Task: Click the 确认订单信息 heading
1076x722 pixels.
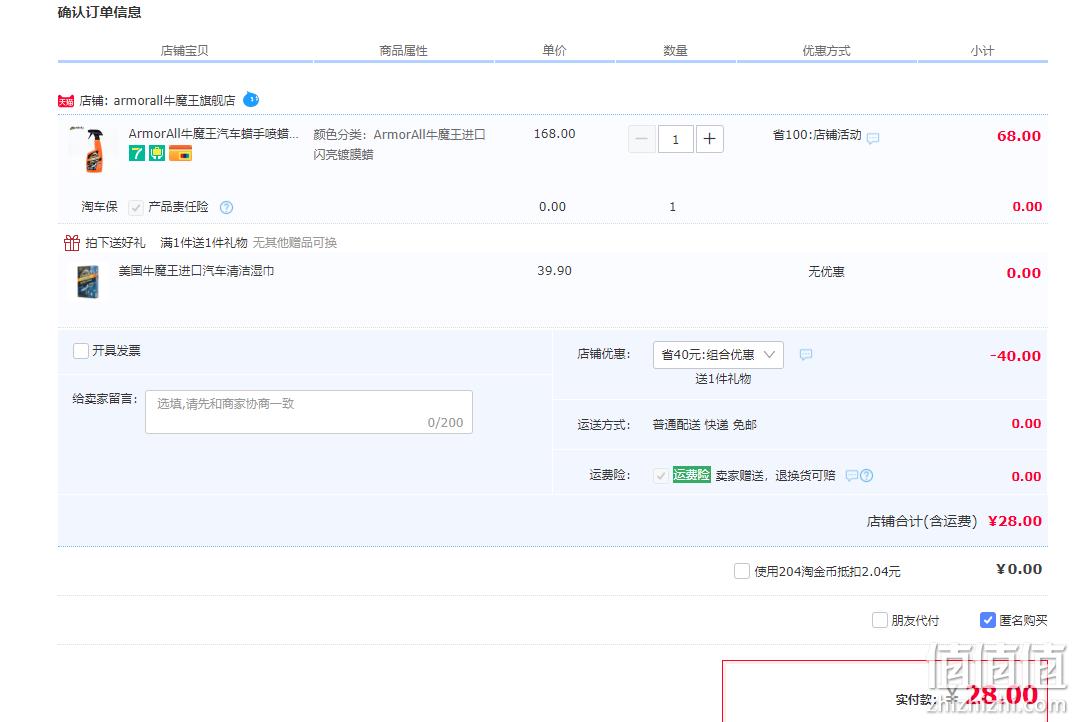Action: coord(100,12)
